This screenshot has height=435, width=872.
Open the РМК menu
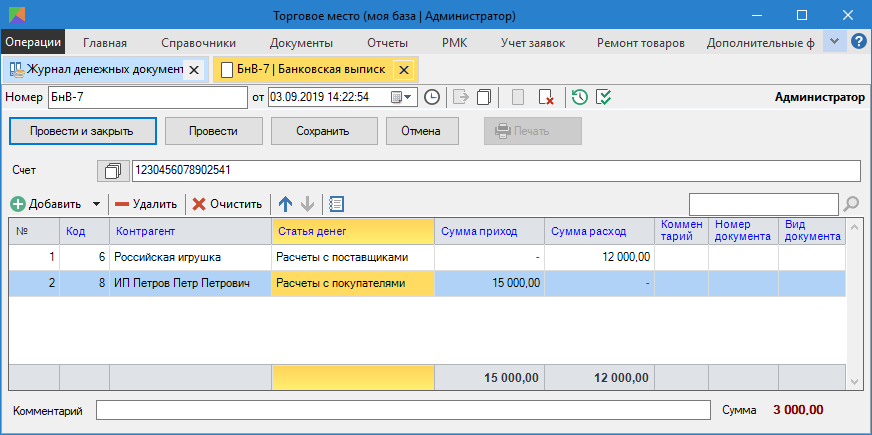455,43
